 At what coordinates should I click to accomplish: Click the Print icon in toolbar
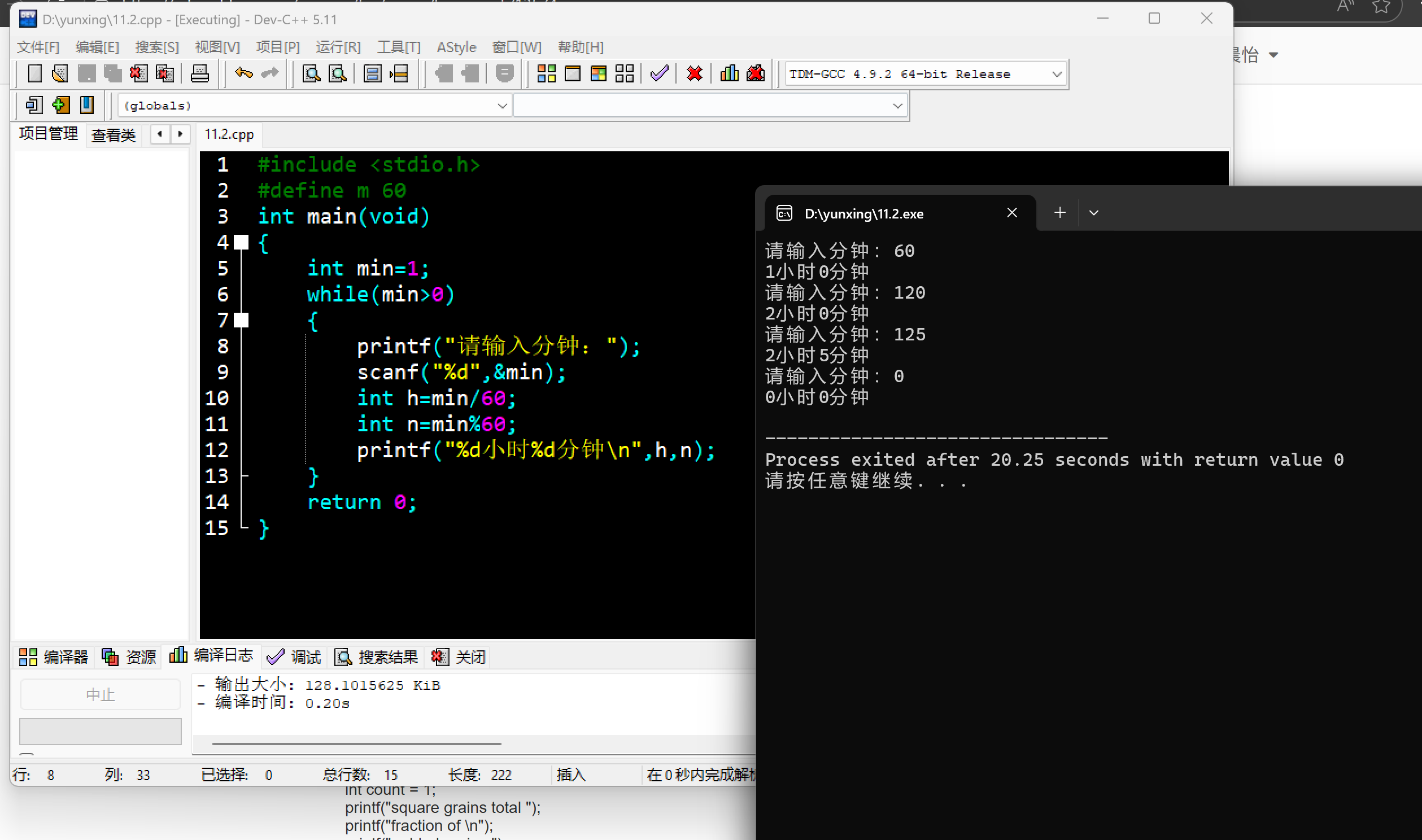pyautogui.click(x=199, y=73)
